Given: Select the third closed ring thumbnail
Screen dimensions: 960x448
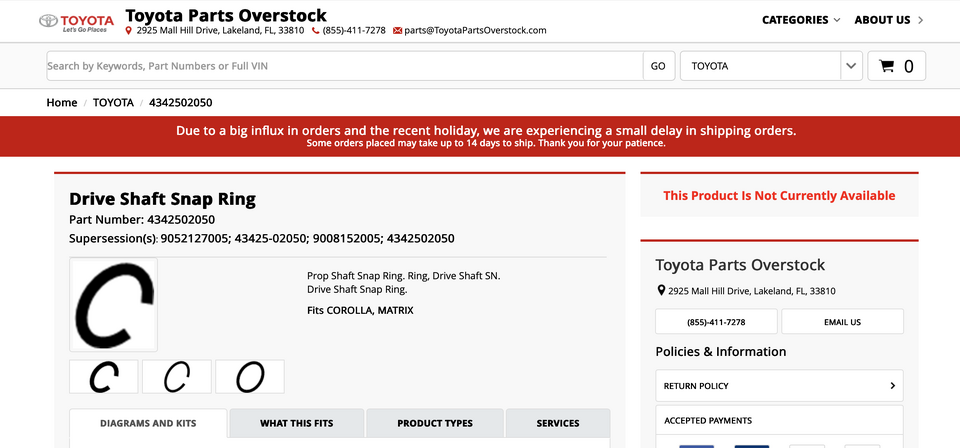Looking at the screenshot, I should coord(250,376).
